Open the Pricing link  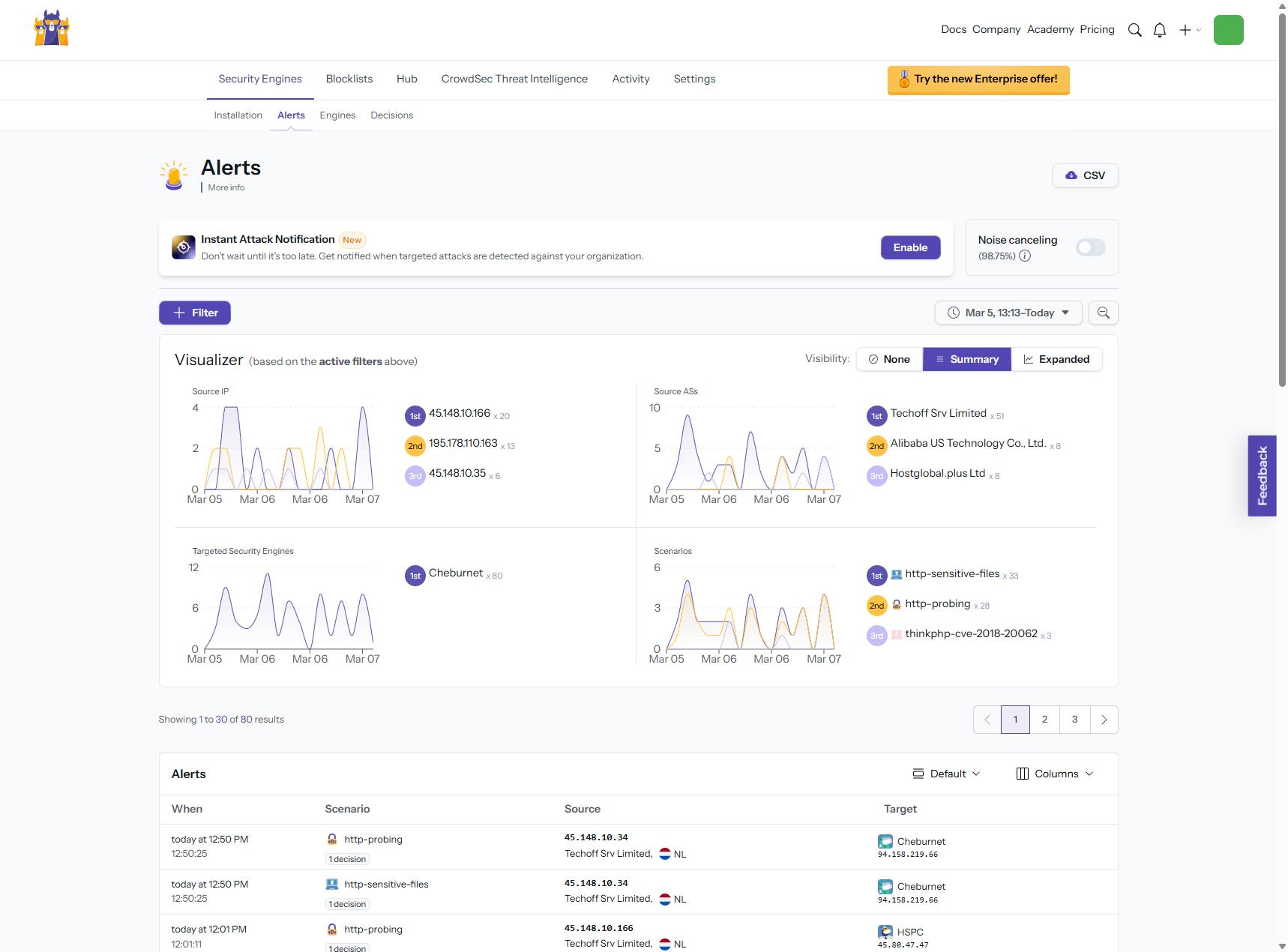(x=1097, y=29)
